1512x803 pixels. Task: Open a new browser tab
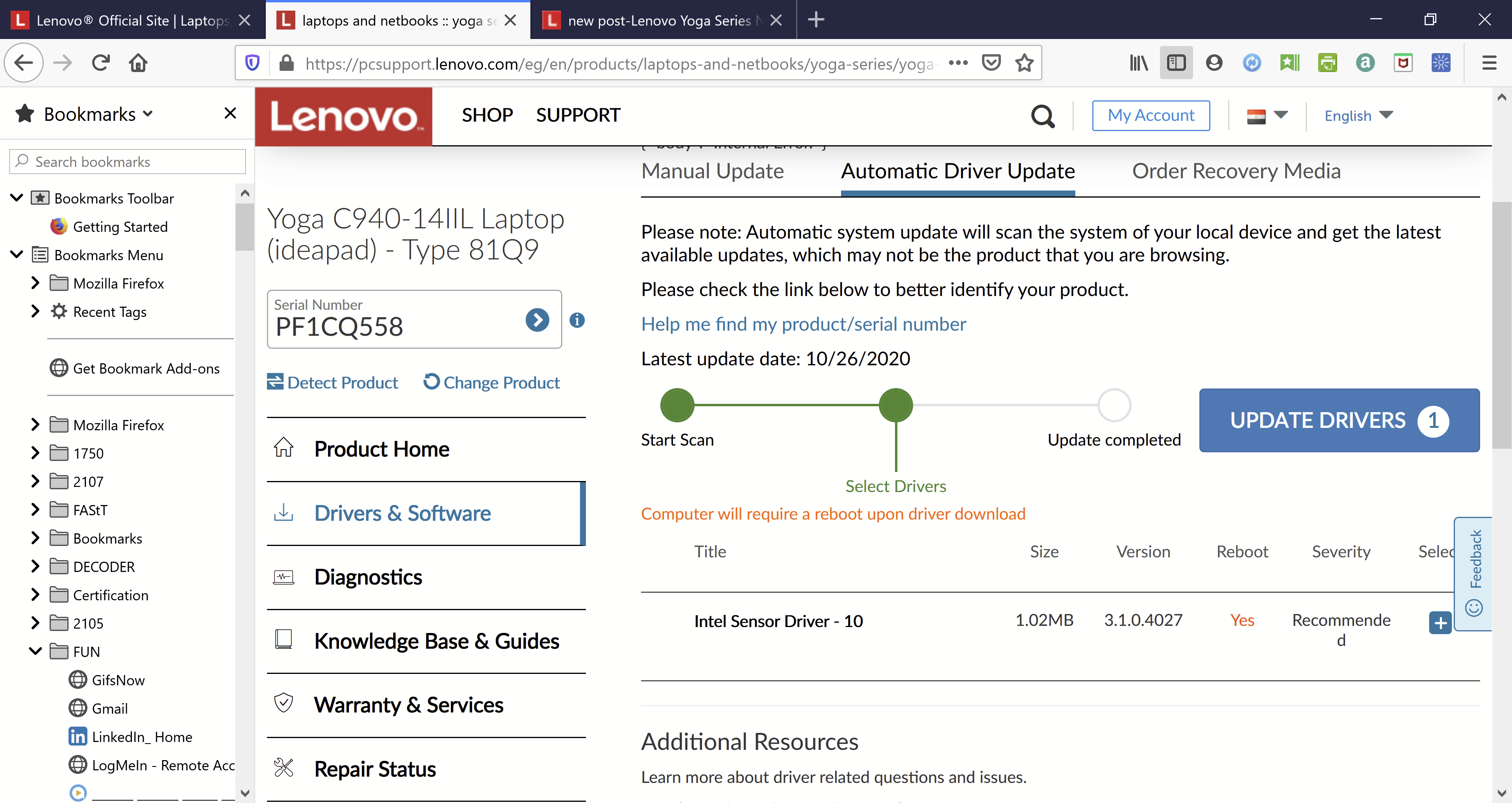tap(816, 20)
